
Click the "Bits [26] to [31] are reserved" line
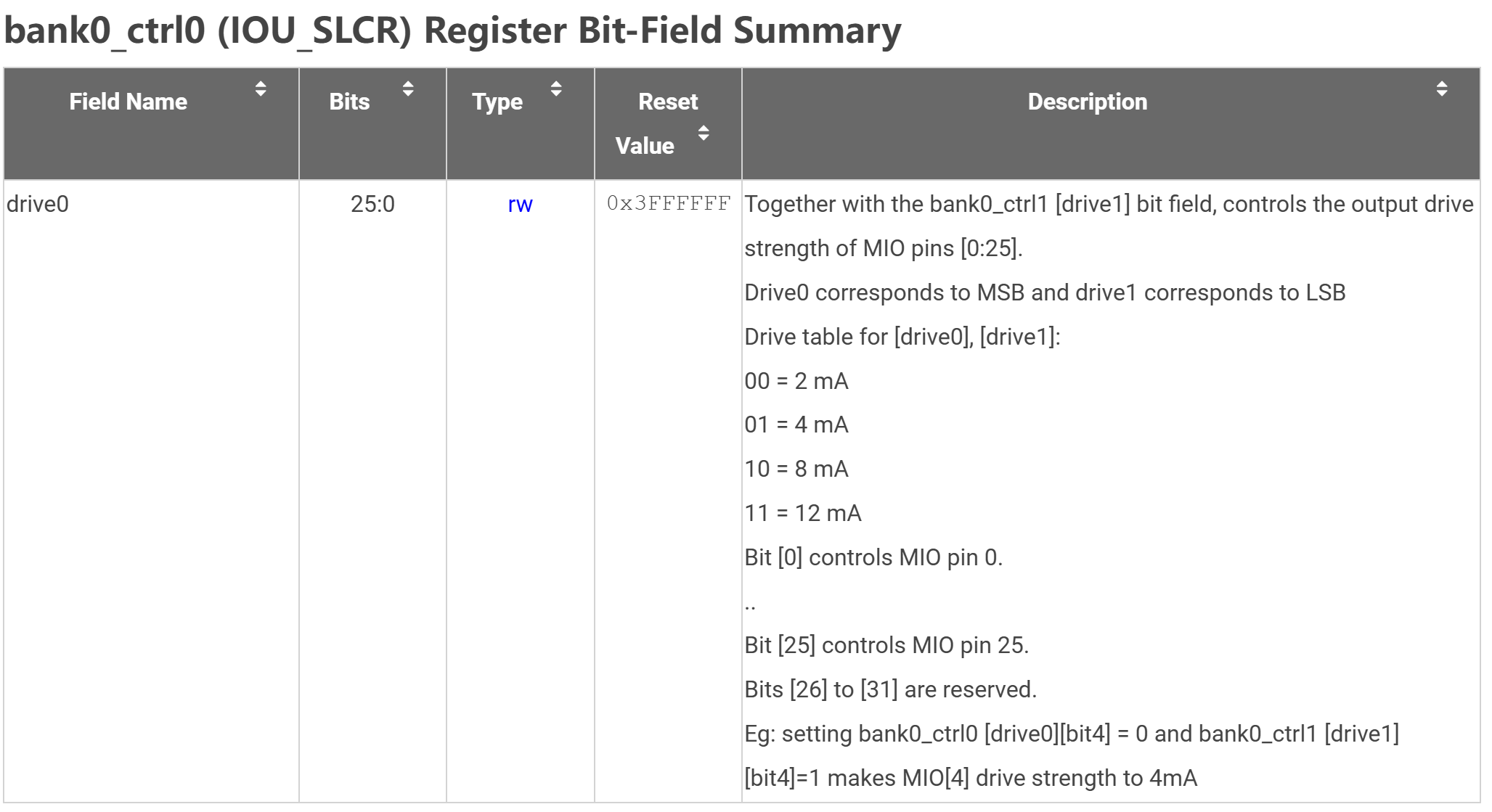click(x=890, y=689)
